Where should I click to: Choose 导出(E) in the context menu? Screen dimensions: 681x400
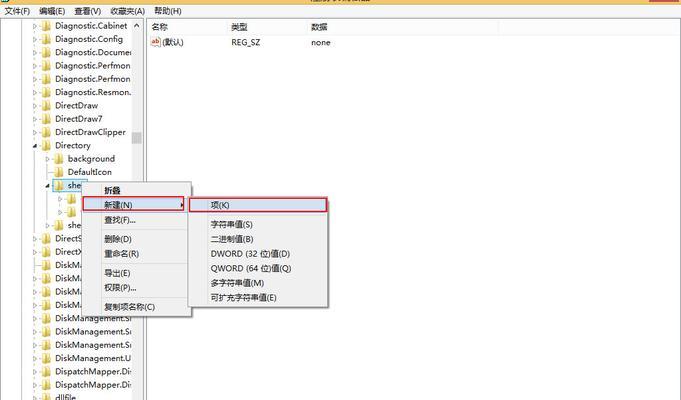pyautogui.click(x=136, y=273)
